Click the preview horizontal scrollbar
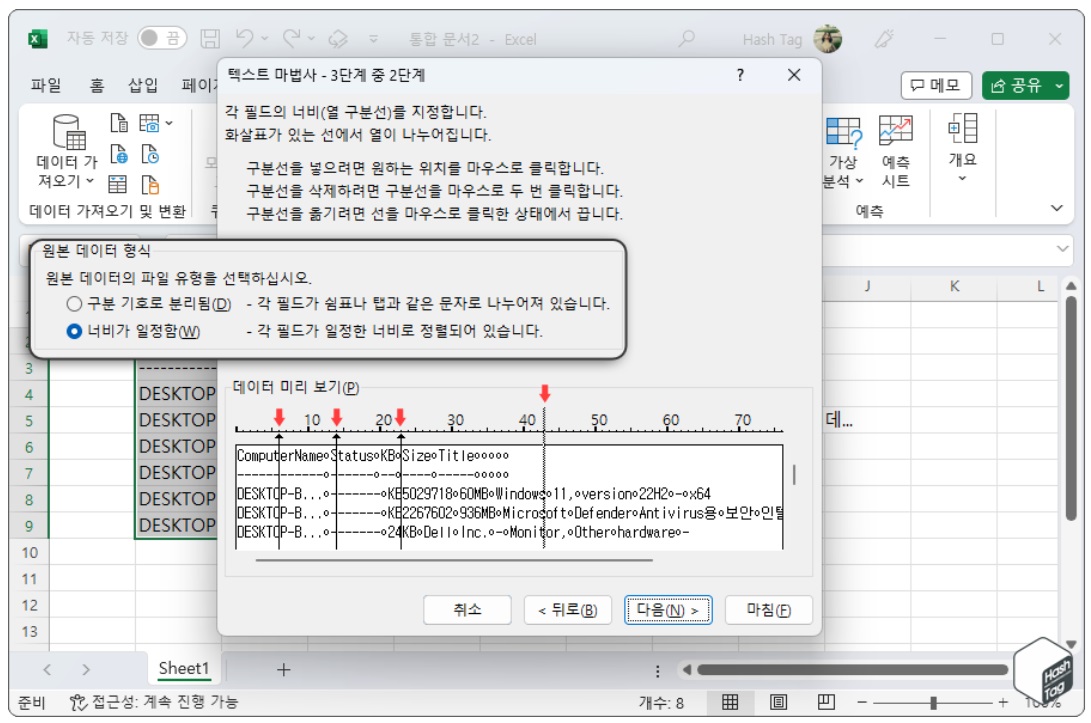1091x723 pixels. point(454,559)
